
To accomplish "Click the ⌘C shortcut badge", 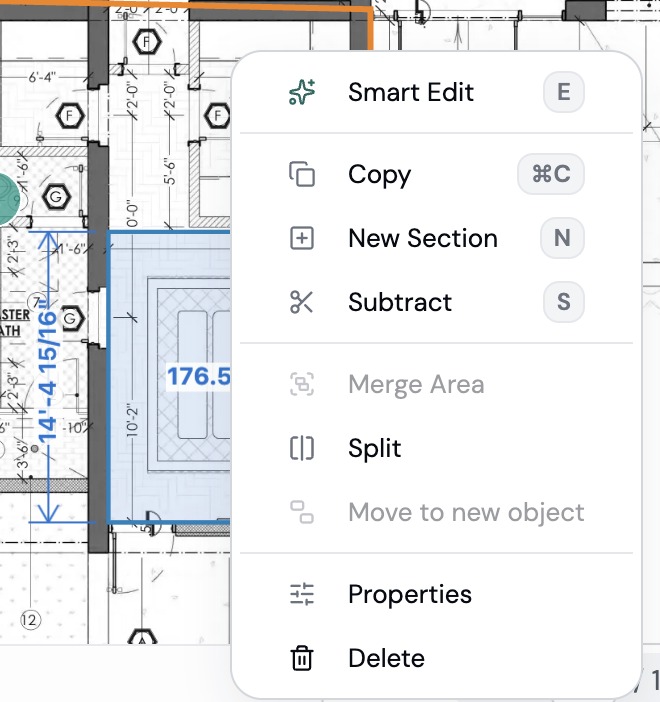I will [551, 174].
